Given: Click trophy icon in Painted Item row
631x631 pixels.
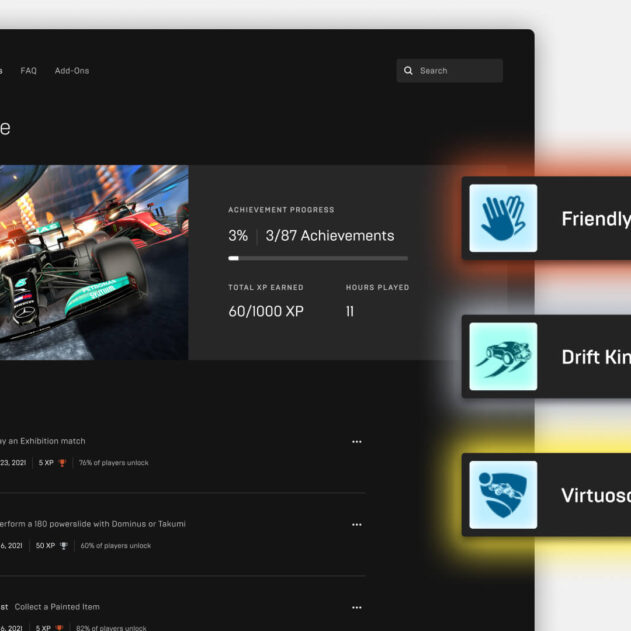Looking at the screenshot, I should coord(60,628).
